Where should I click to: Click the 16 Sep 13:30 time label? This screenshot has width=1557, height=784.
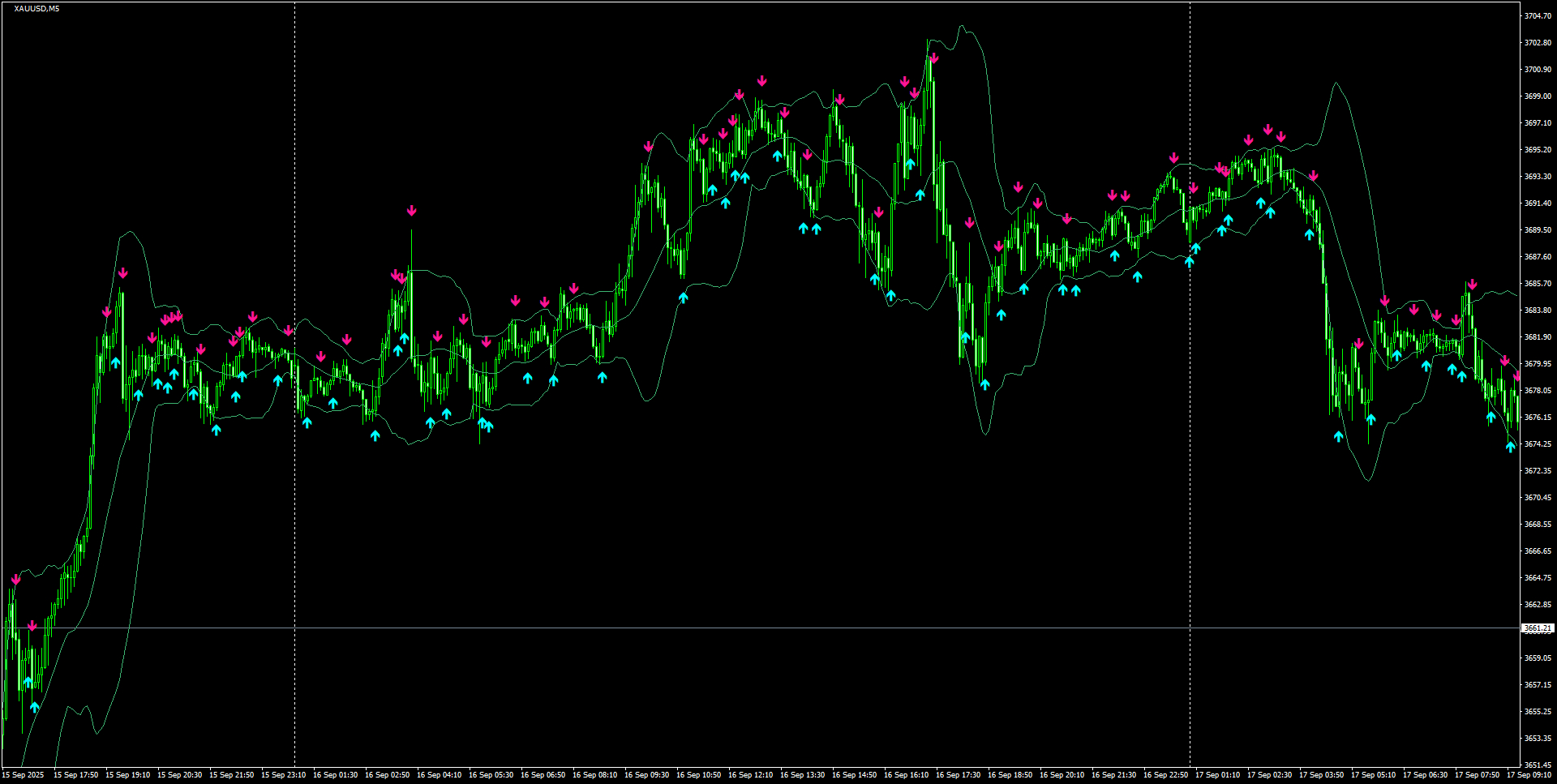coord(802,775)
